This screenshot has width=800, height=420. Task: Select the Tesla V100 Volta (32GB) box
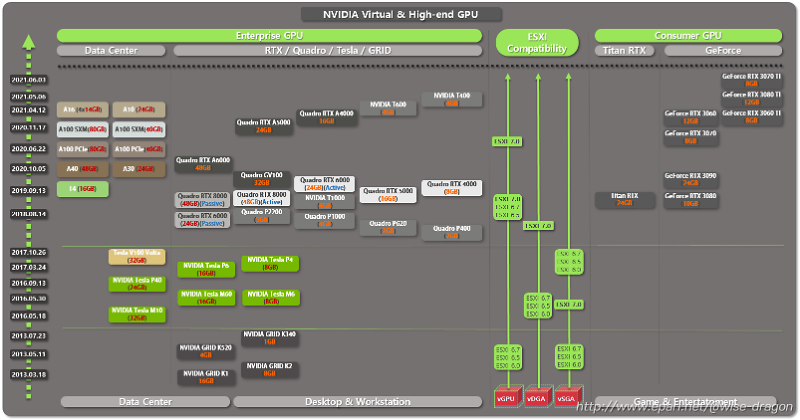pos(137,257)
